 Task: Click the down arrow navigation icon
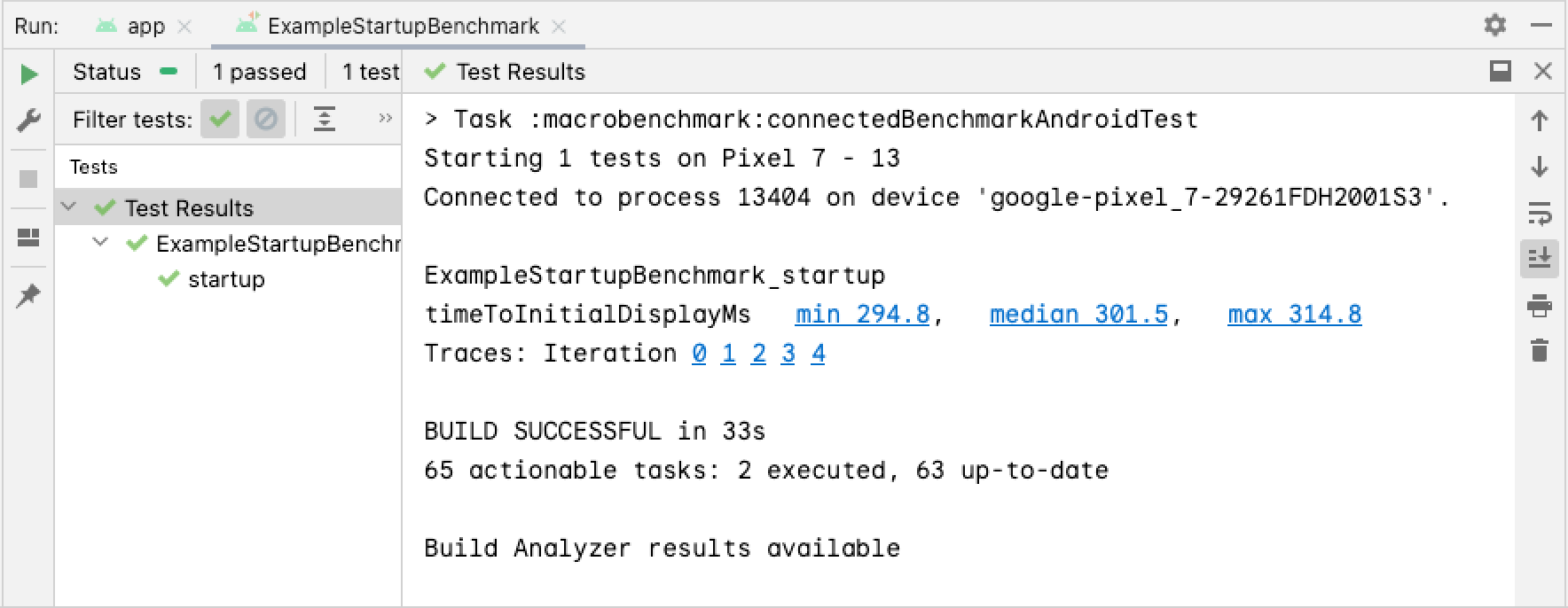click(x=1540, y=167)
